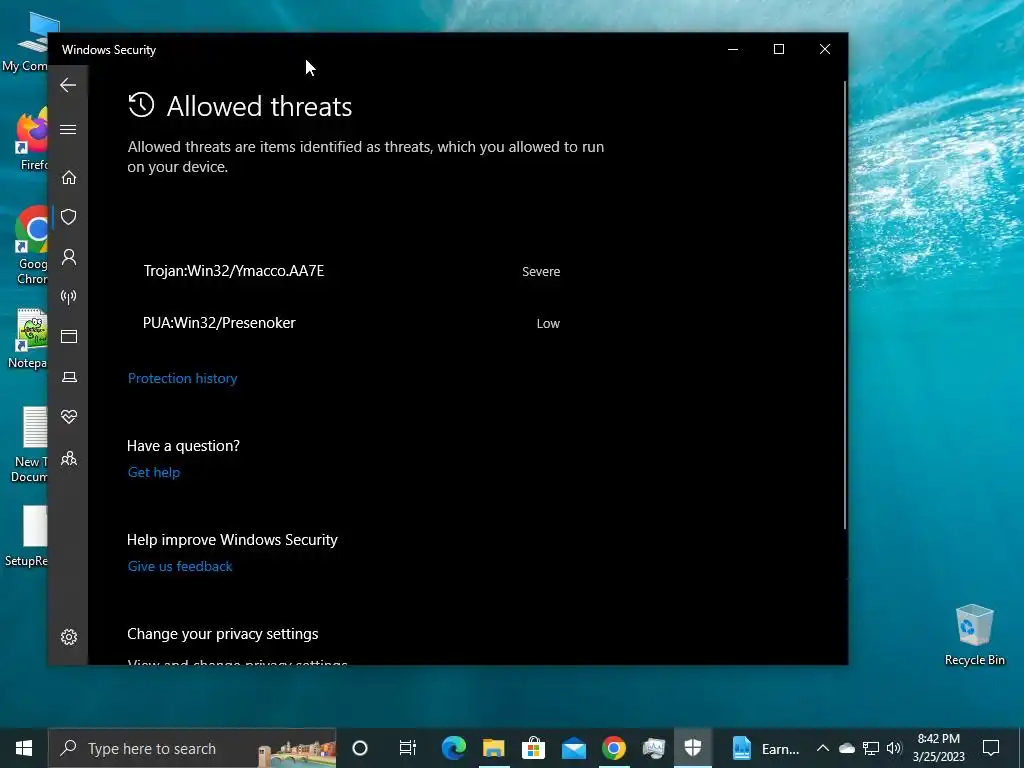This screenshot has width=1024, height=768.
Task: Open File Explorer from taskbar
Action: click(x=494, y=748)
